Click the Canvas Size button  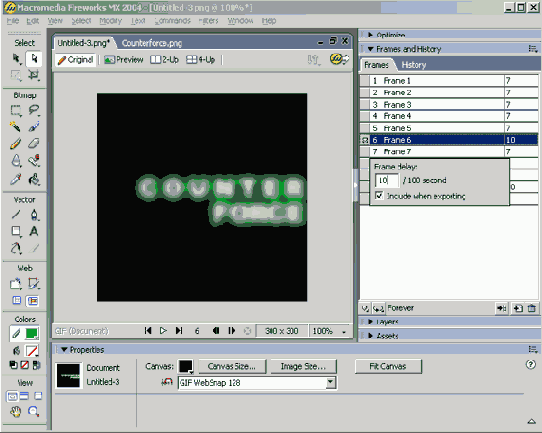232,366
